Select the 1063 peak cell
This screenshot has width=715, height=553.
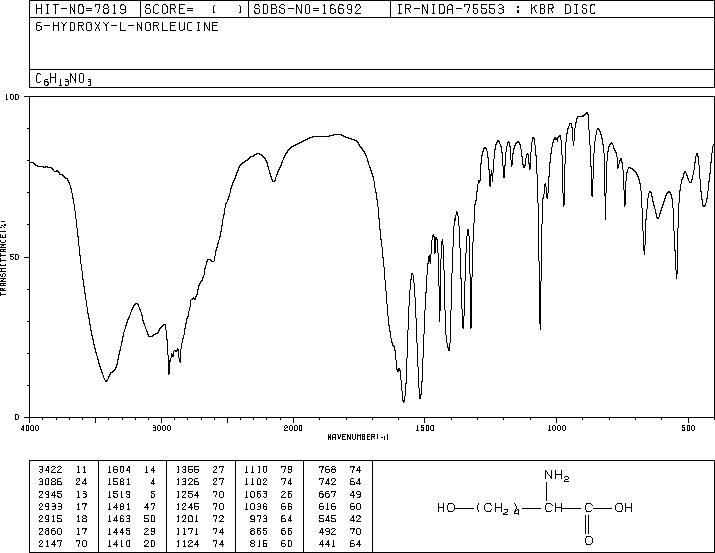coord(256,494)
